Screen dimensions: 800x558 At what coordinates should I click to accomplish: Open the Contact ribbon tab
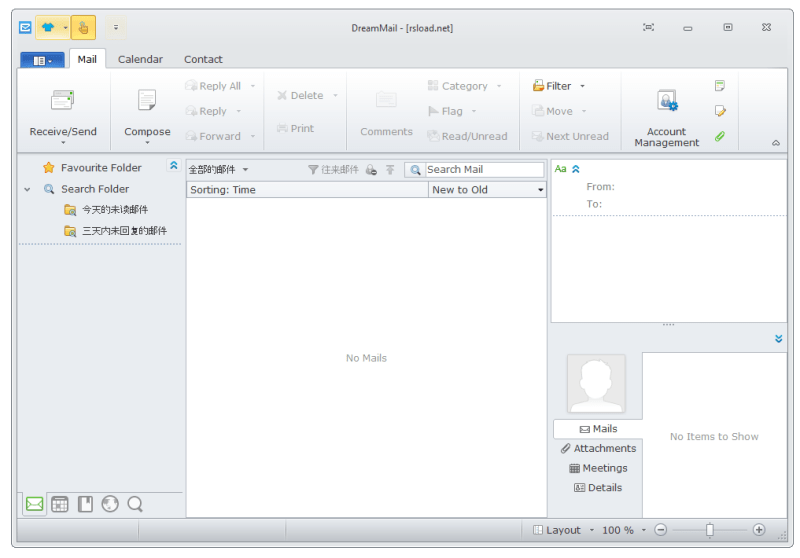click(203, 59)
